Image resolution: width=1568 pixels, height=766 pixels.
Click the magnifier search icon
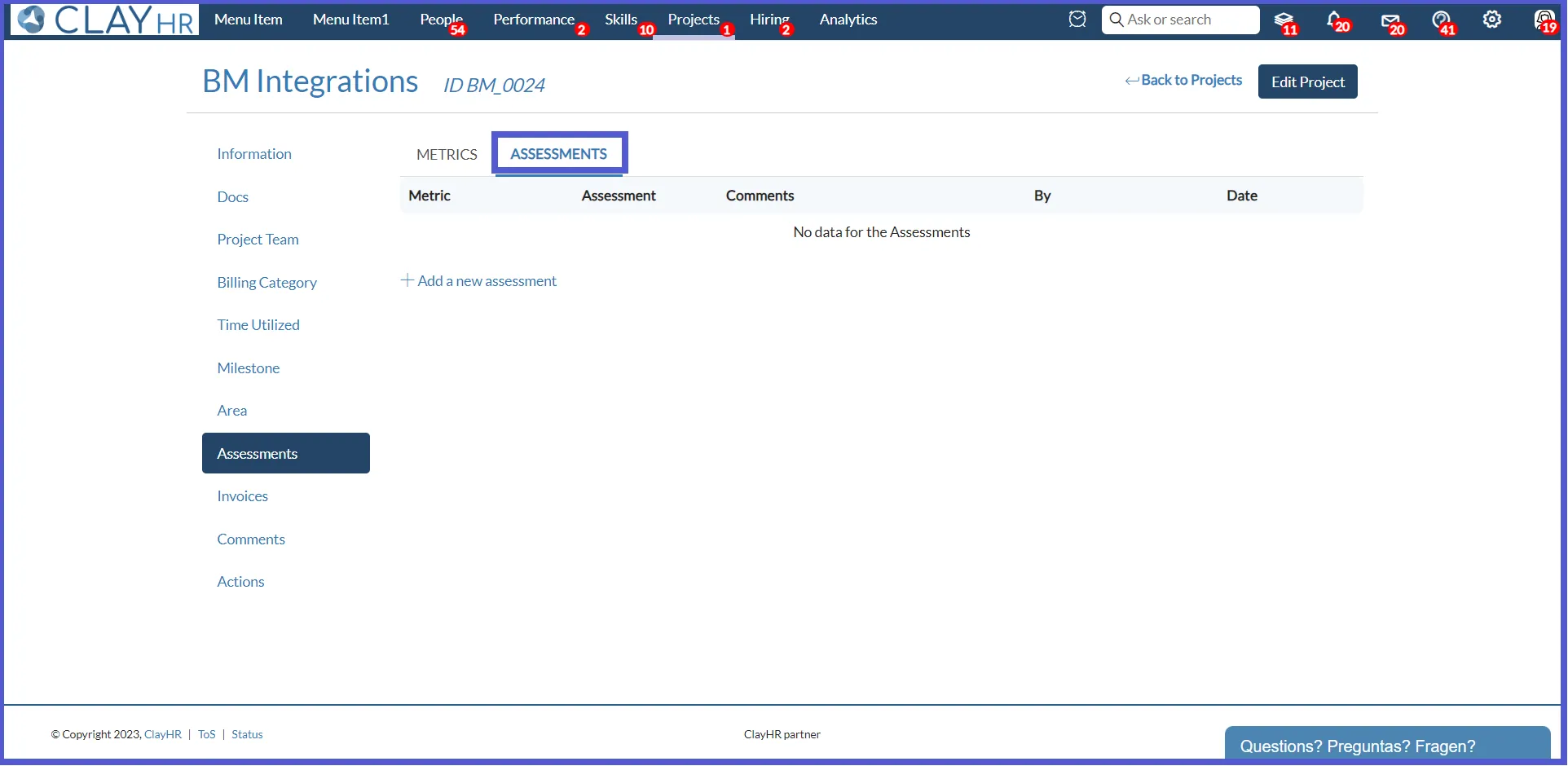pyautogui.click(x=1116, y=19)
